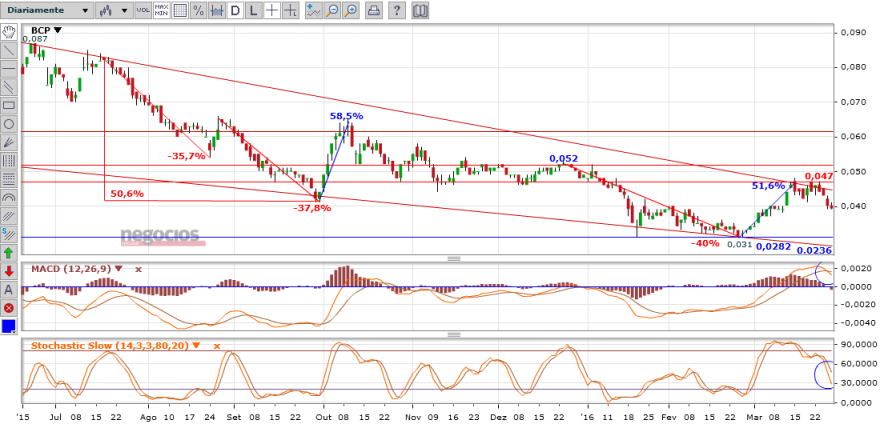Screen dimensions: 880x424
Task: Add a green up arrow marker
Action: (9, 253)
